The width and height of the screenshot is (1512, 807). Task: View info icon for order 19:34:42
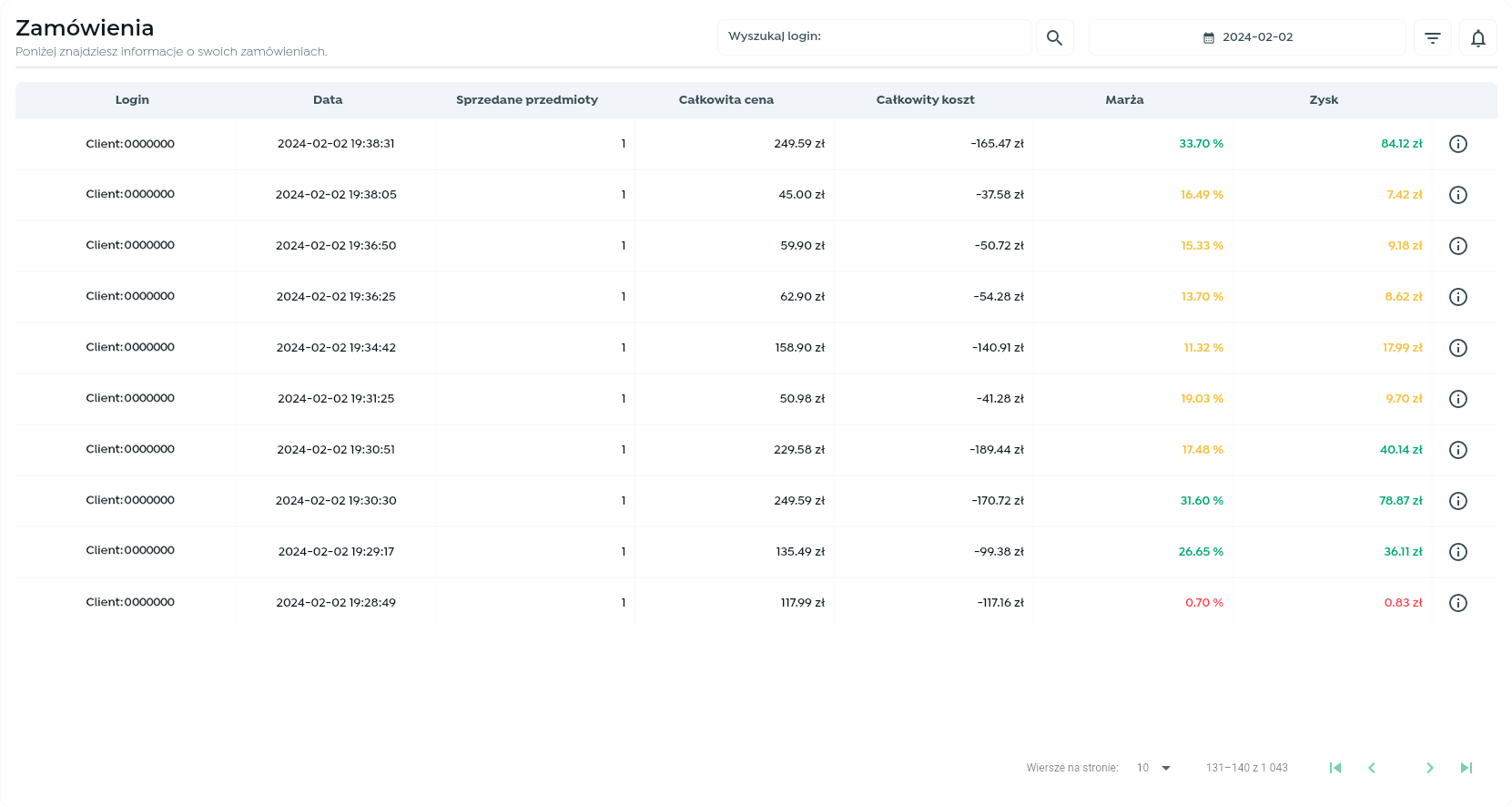pos(1457,348)
